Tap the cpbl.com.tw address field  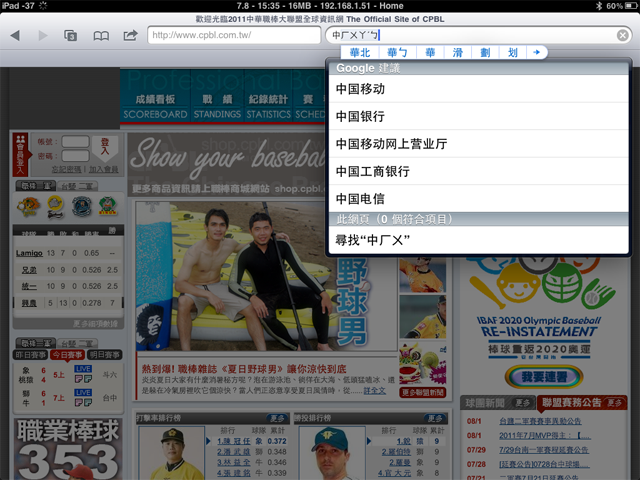pos(234,35)
